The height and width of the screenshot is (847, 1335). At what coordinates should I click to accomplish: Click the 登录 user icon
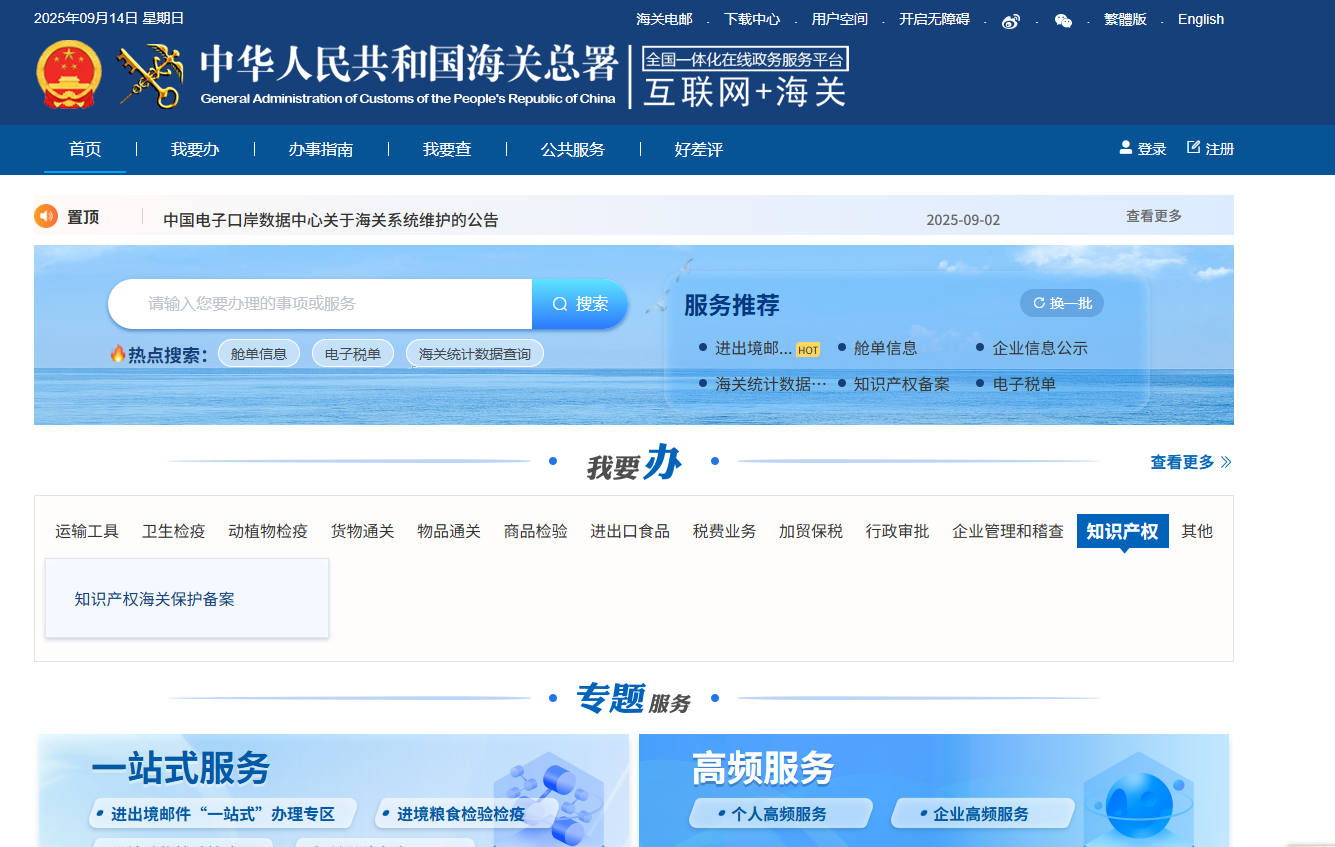click(1126, 148)
